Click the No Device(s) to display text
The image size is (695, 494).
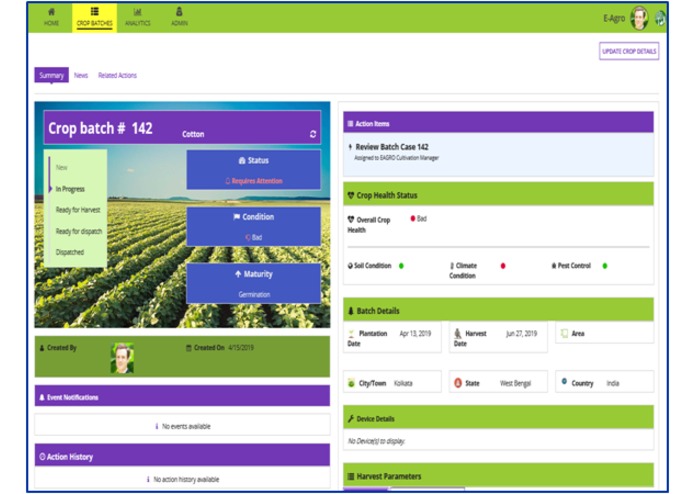(376, 441)
